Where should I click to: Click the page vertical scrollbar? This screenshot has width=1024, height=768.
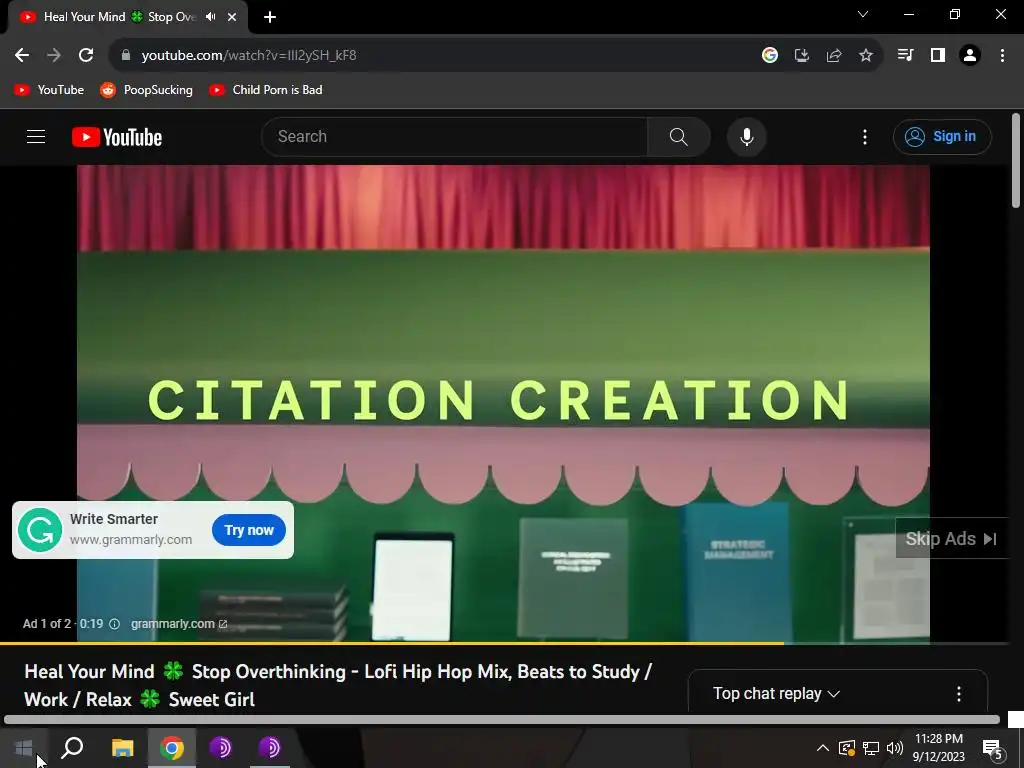1016,161
